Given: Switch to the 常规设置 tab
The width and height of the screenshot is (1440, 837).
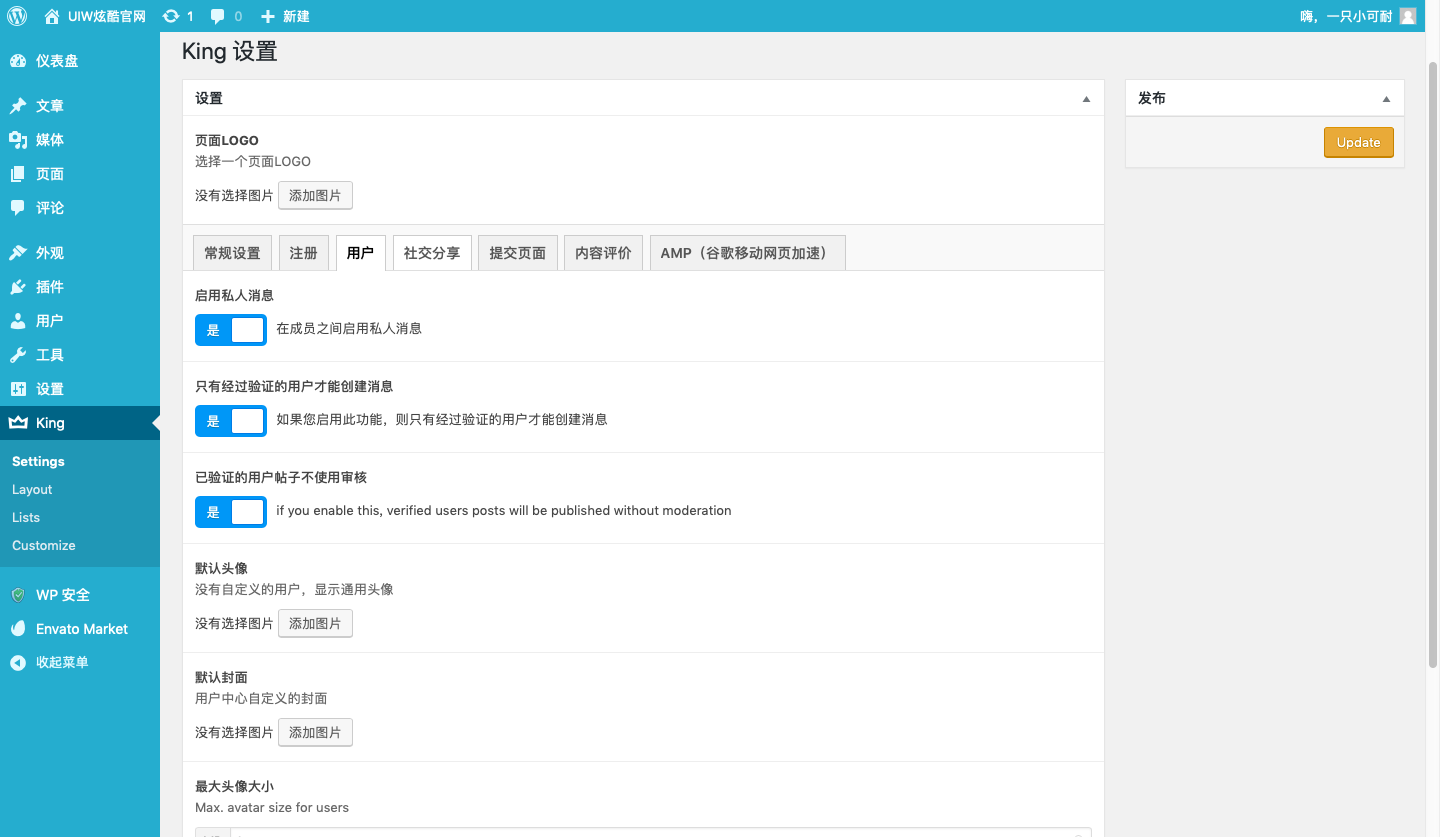Looking at the screenshot, I should coord(232,253).
